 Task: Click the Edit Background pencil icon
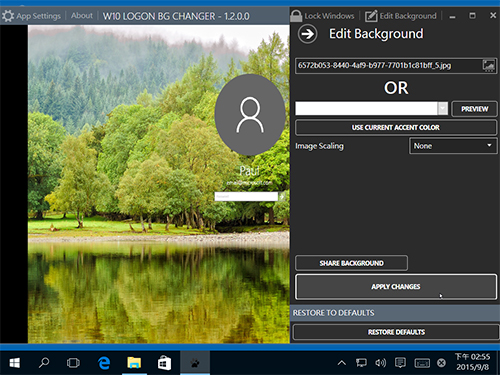(x=371, y=16)
